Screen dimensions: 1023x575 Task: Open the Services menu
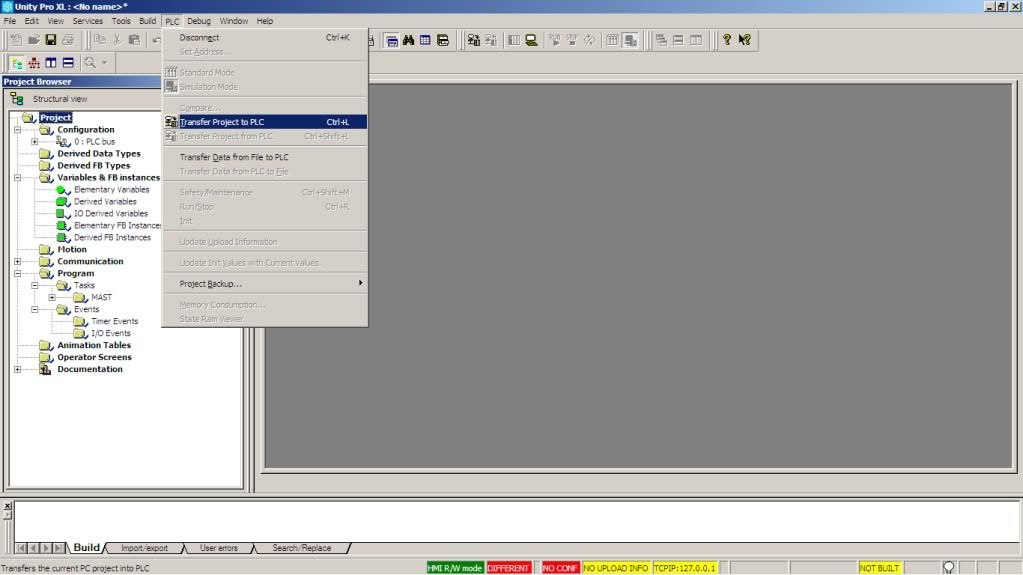(87, 21)
